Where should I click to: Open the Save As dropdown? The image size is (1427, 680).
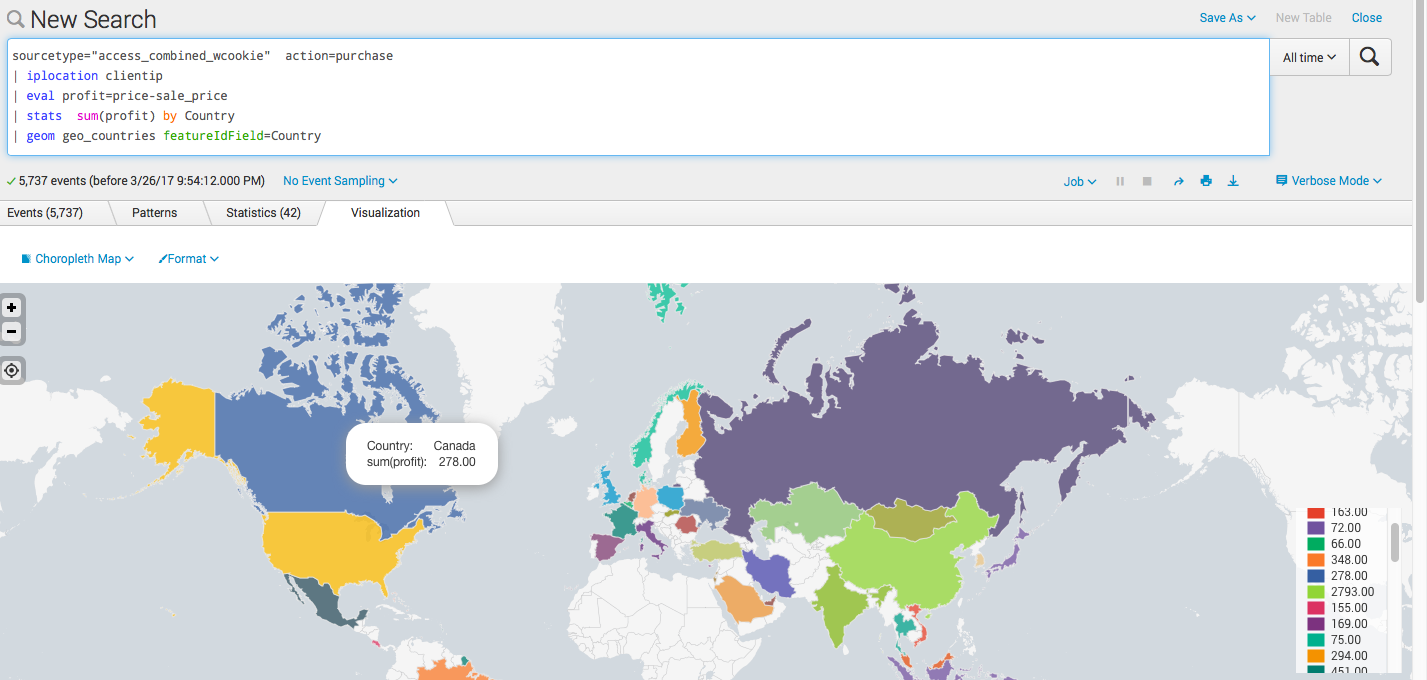(x=1227, y=17)
